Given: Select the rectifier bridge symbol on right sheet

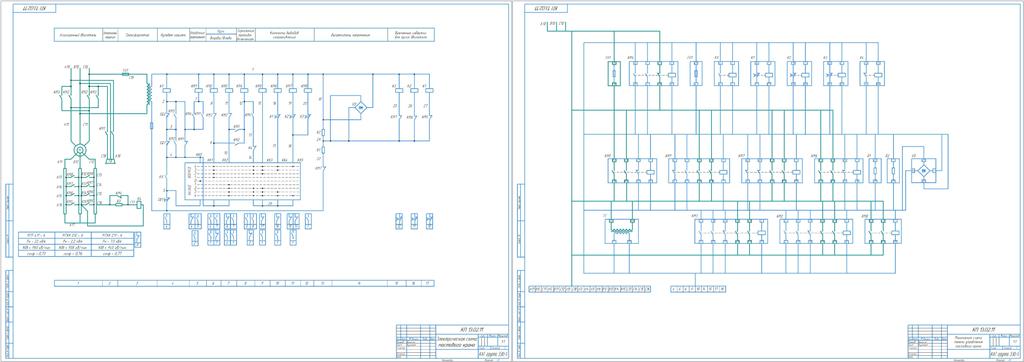Looking at the screenshot, I should (921, 171).
